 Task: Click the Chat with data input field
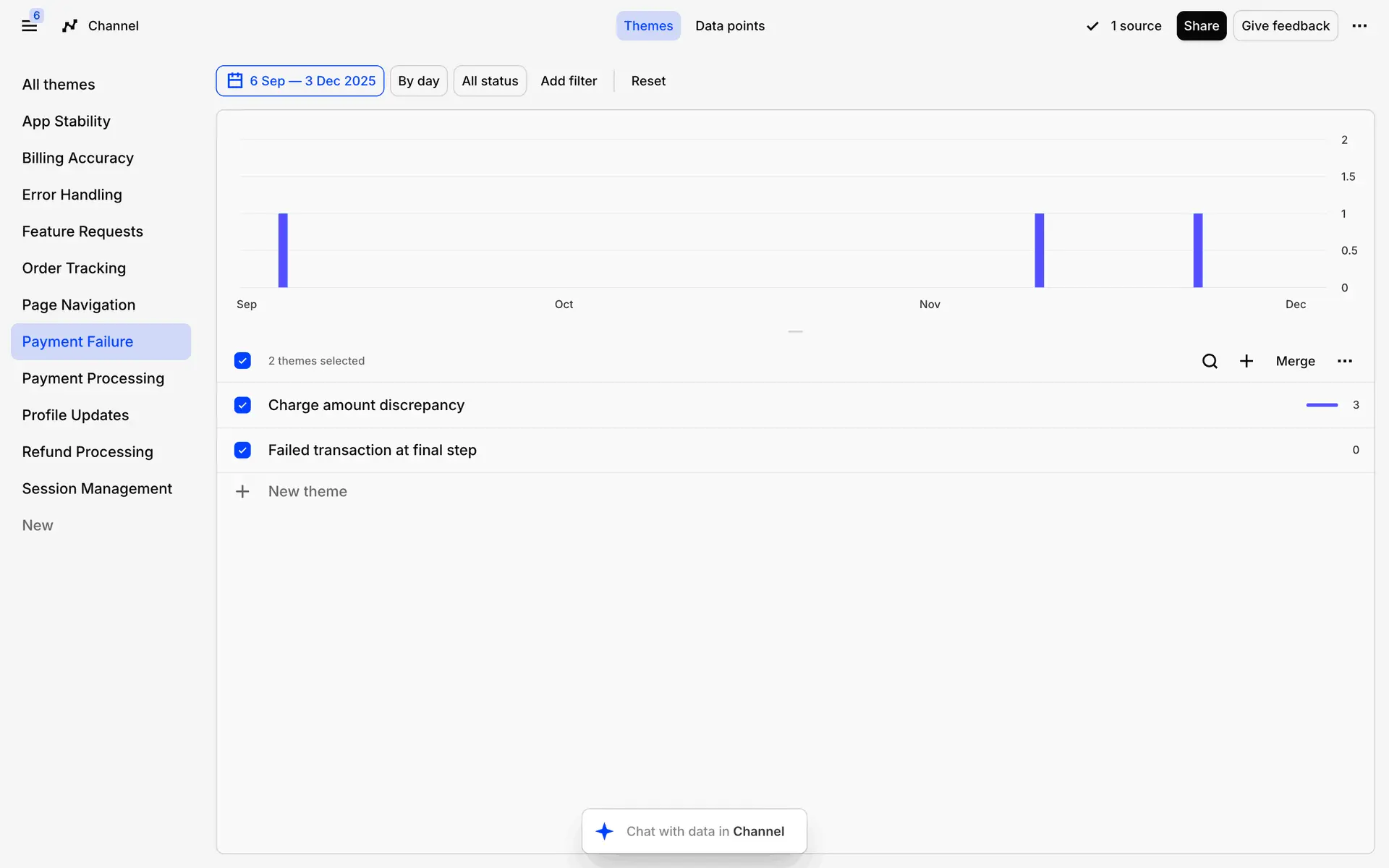coord(705,831)
